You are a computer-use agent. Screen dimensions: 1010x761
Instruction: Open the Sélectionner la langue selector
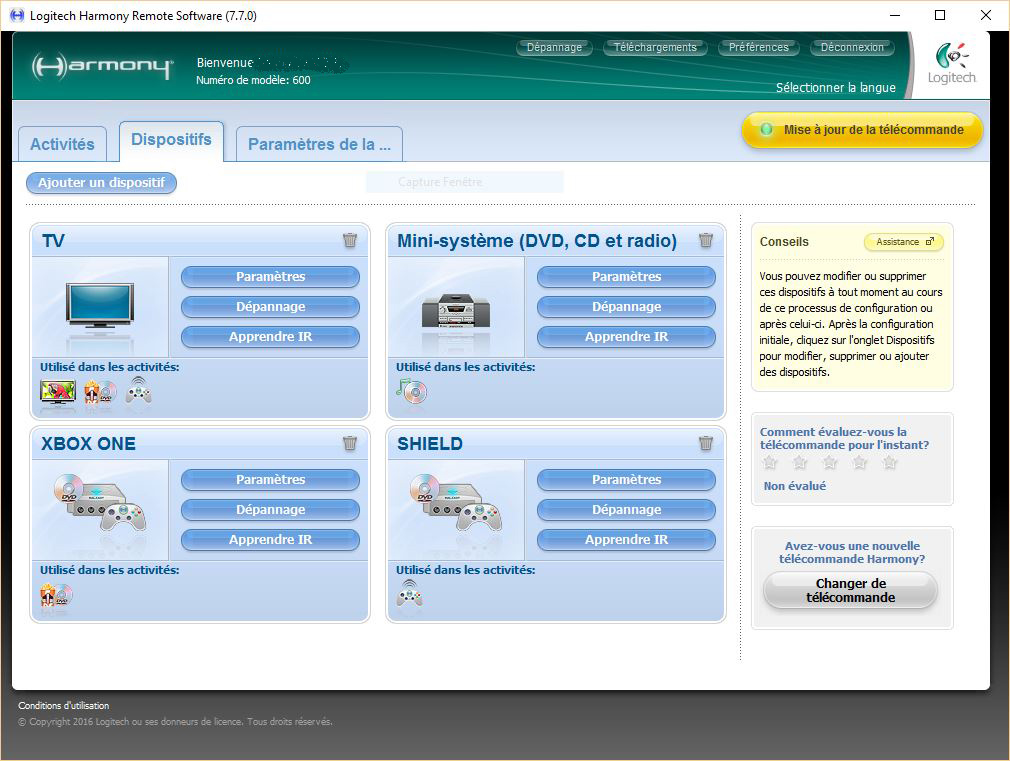pyautogui.click(x=835, y=88)
